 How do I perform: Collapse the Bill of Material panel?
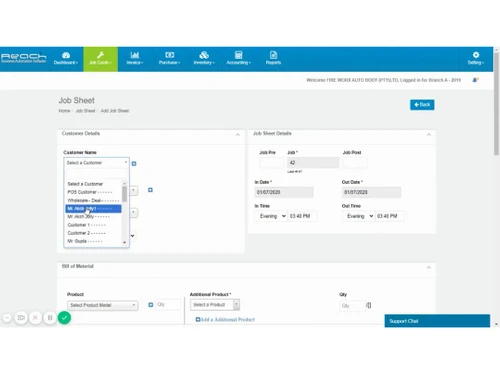(429, 268)
